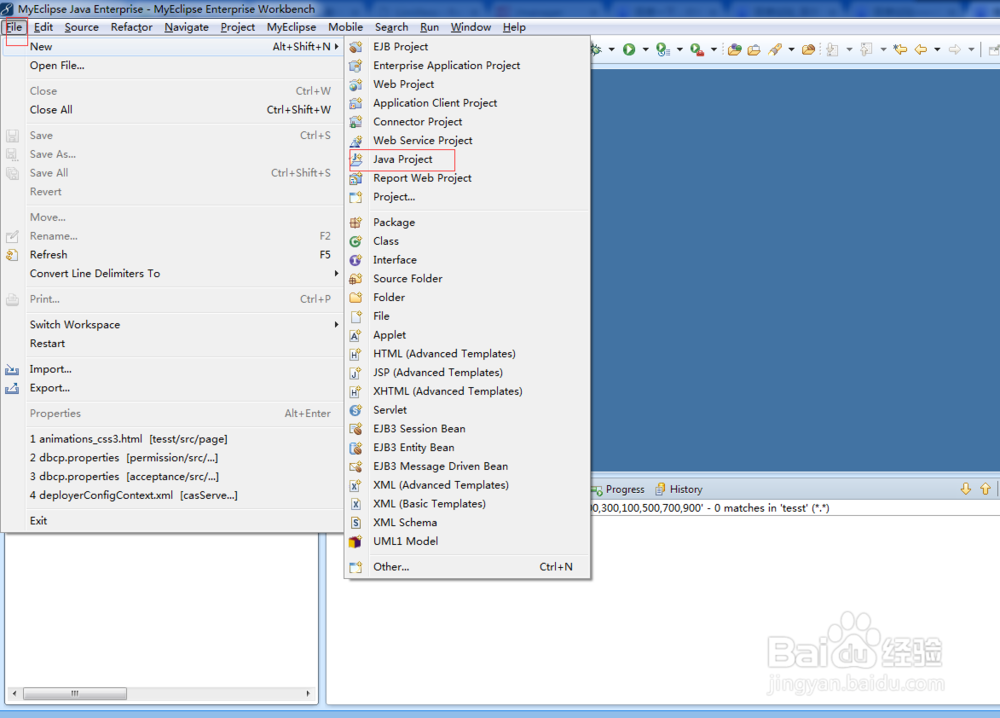Click the Applet icon in New submenu
Image resolution: width=1000 pixels, height=718 pixels.
[x=356, y=335]
